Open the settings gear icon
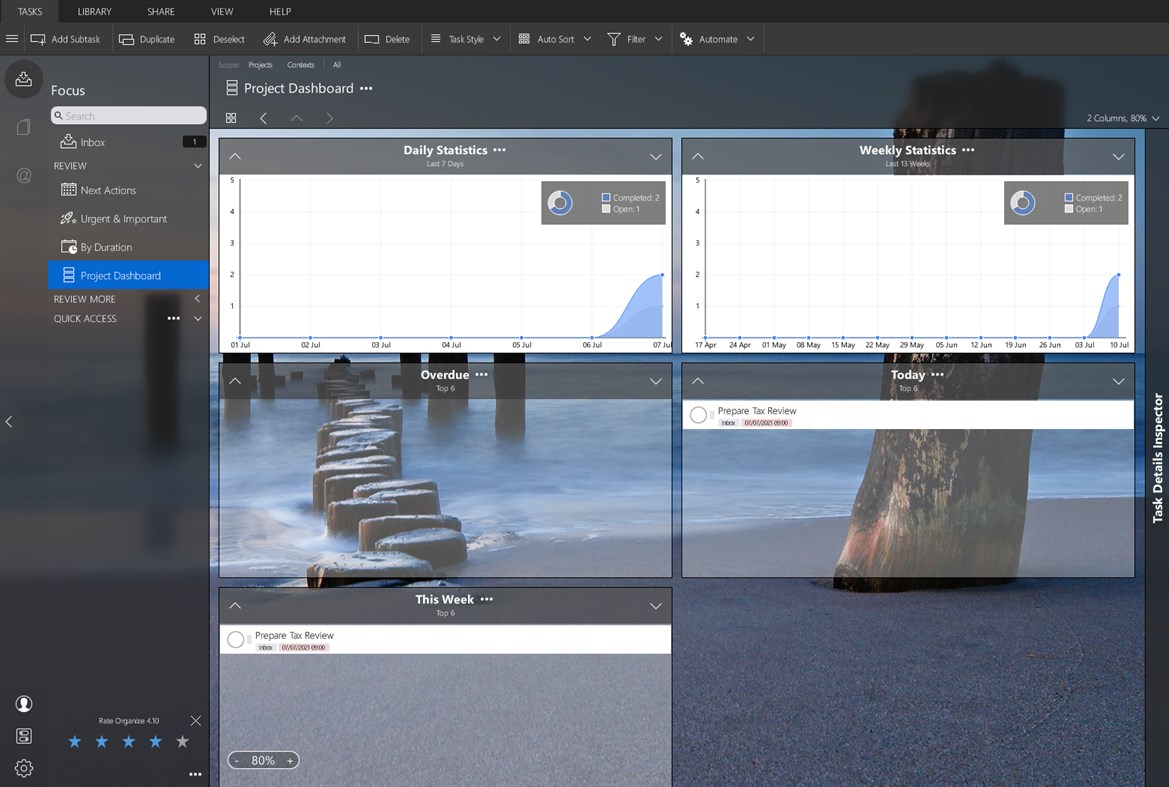 (24, 768)
